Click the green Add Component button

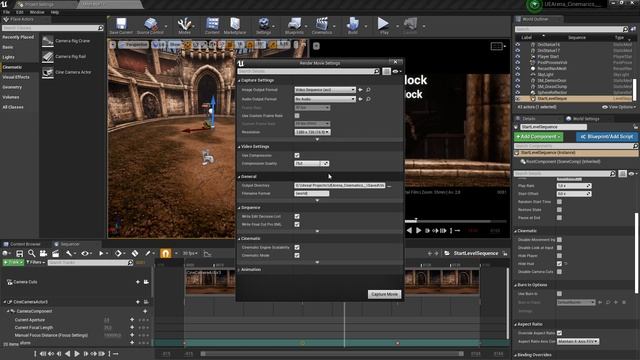(x=538, y=137)
